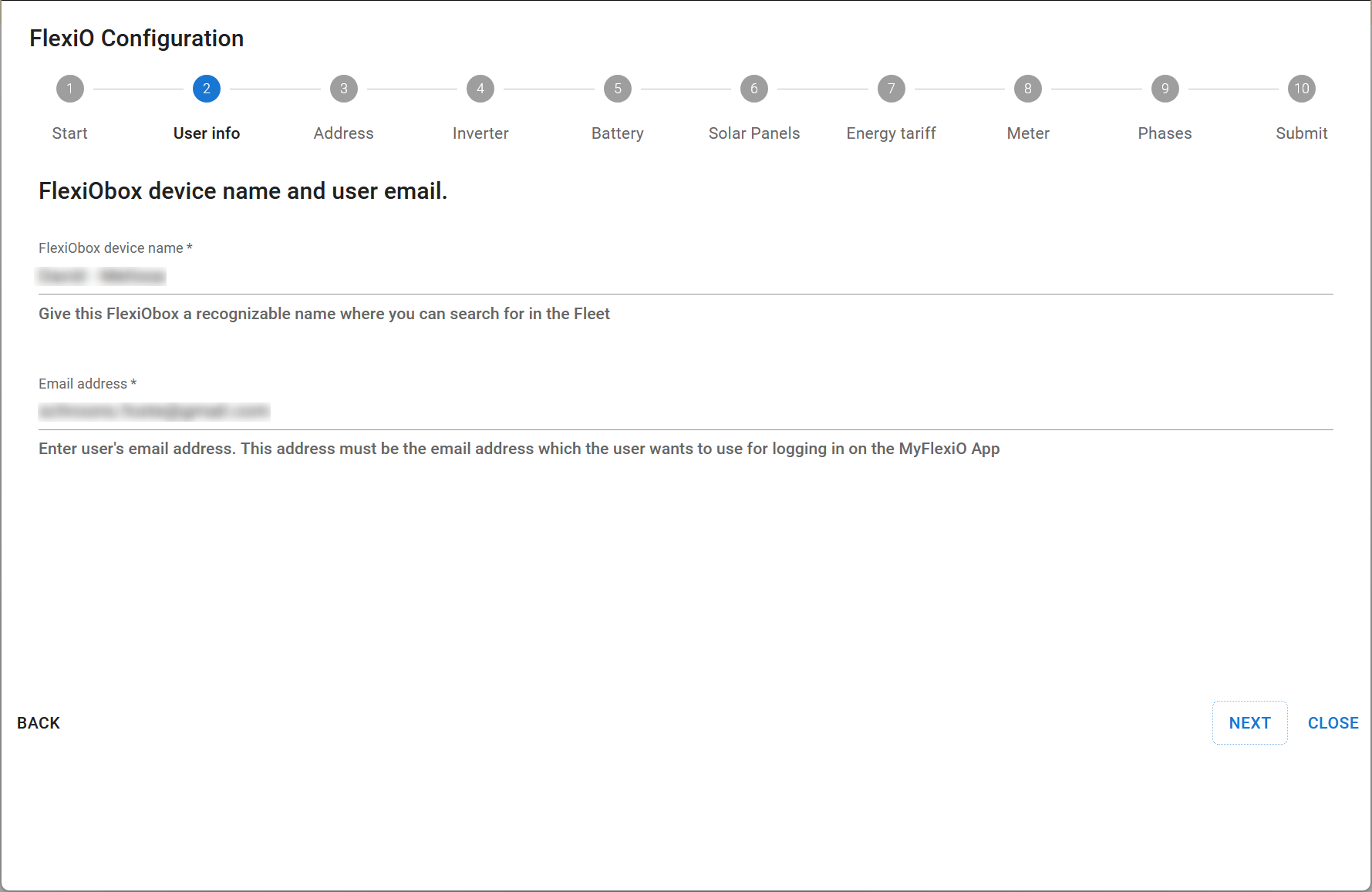Open step 6 Solar Panels circle

coord(753,89)
